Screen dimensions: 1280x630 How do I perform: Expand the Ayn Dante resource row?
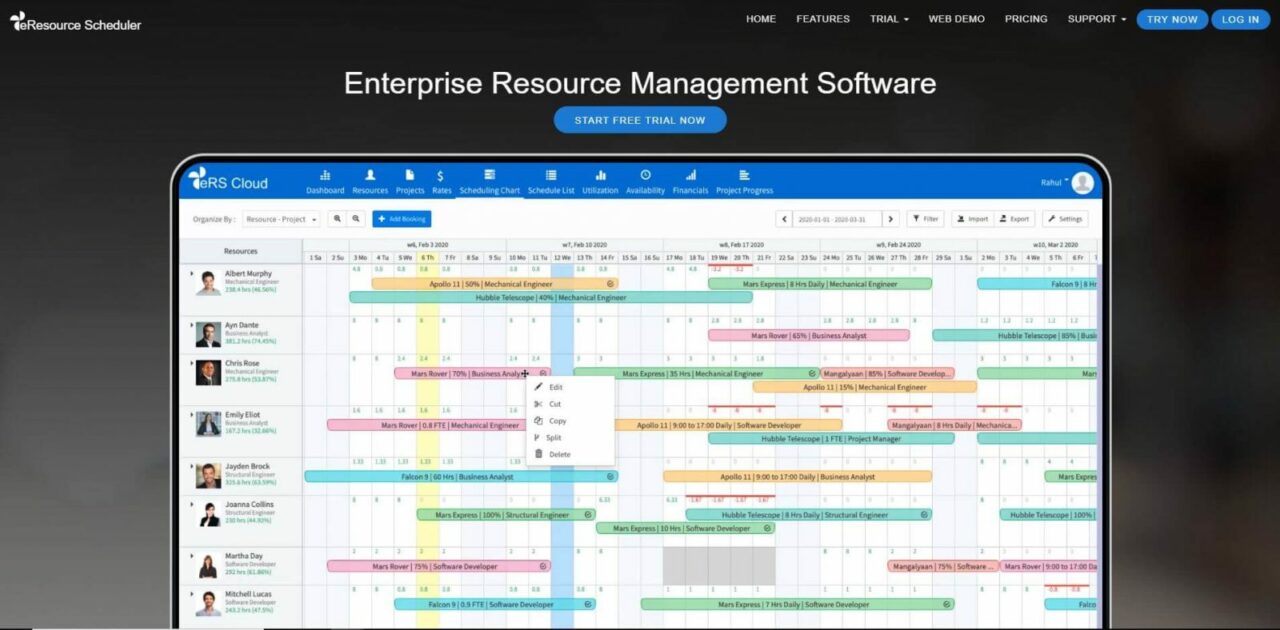click(x=190, y=325)
